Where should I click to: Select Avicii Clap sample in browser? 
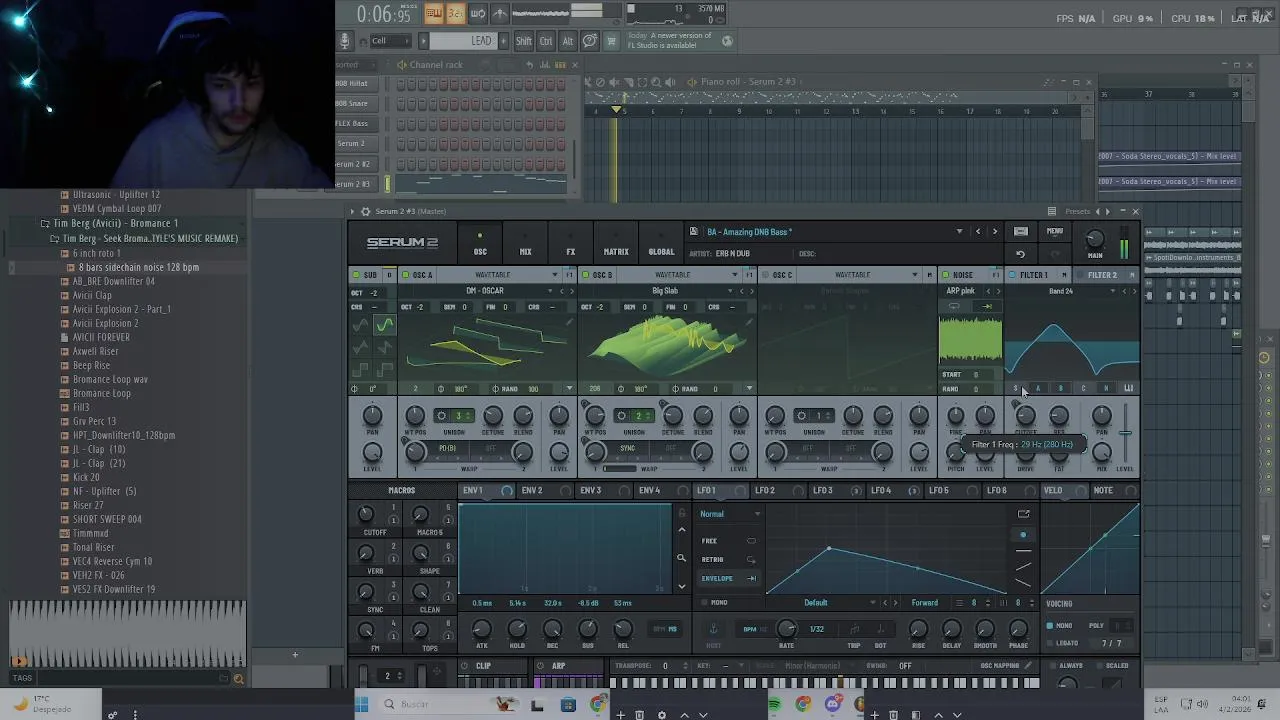92,296
